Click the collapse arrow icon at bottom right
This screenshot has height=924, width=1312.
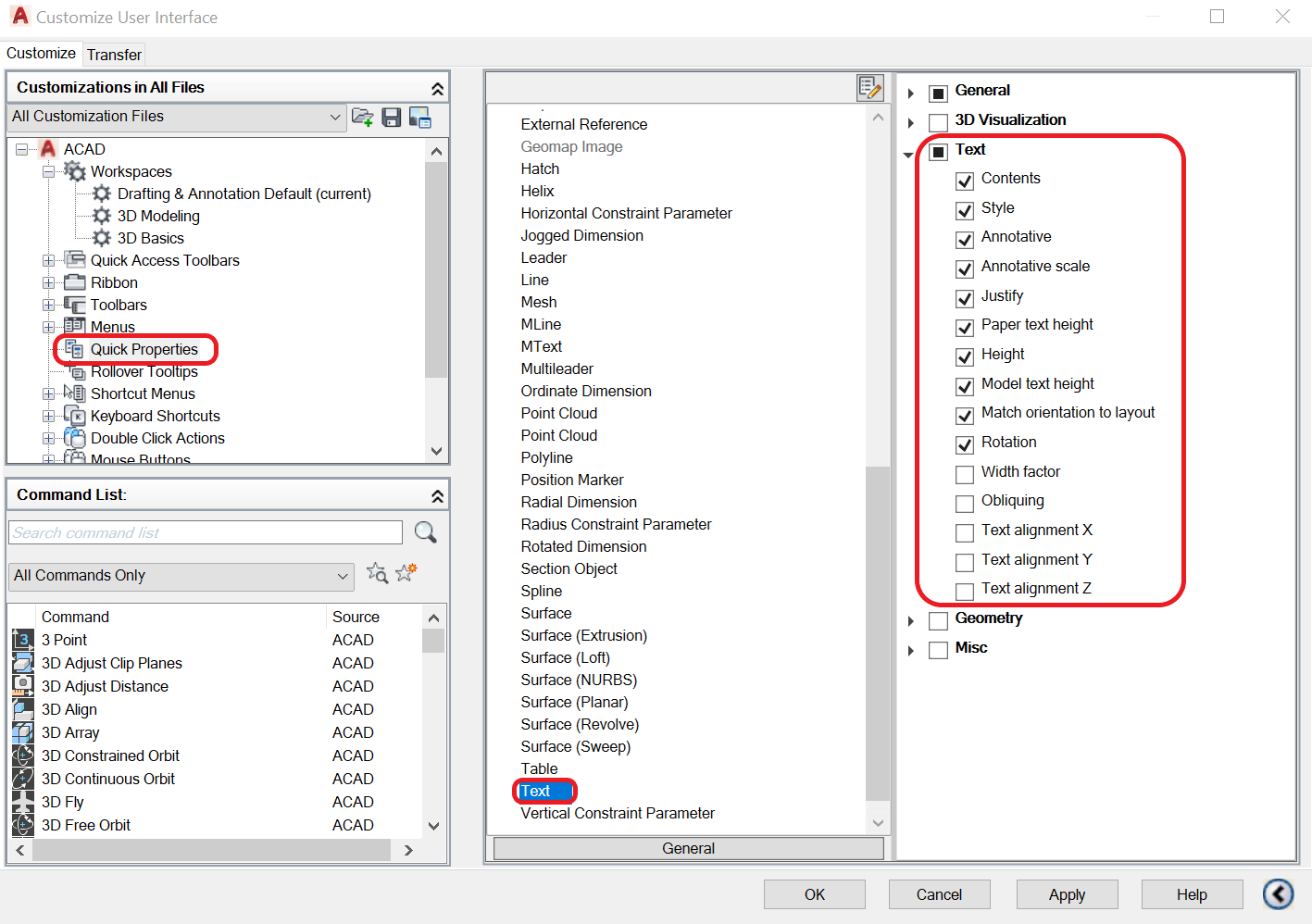1279,894
